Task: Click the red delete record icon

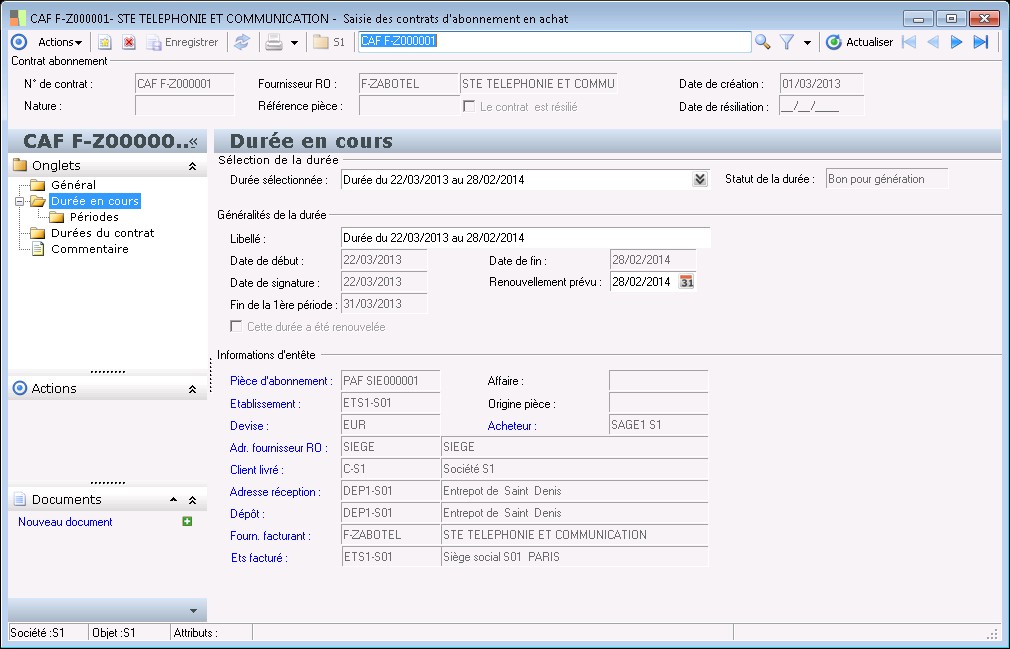Action: [x=129, y=42]
